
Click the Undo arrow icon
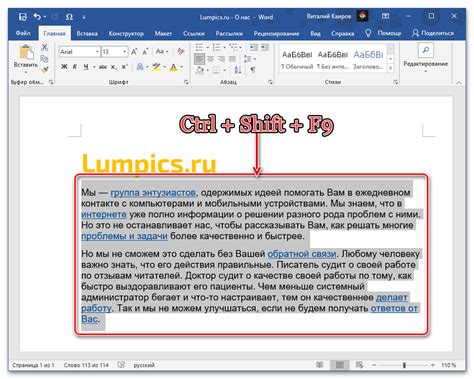(37, 16)
